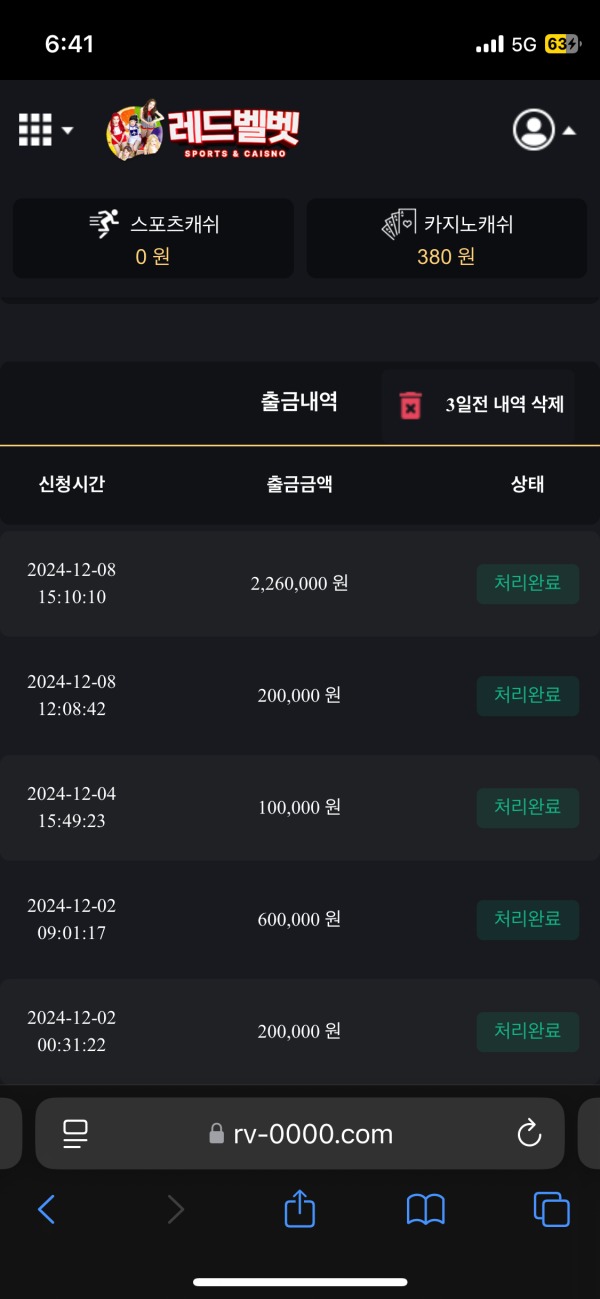Click 처리완료 for the 2,260,000 원 withdrawal
Viewport: 600px width, 1299px height.
tap(527, 584)
